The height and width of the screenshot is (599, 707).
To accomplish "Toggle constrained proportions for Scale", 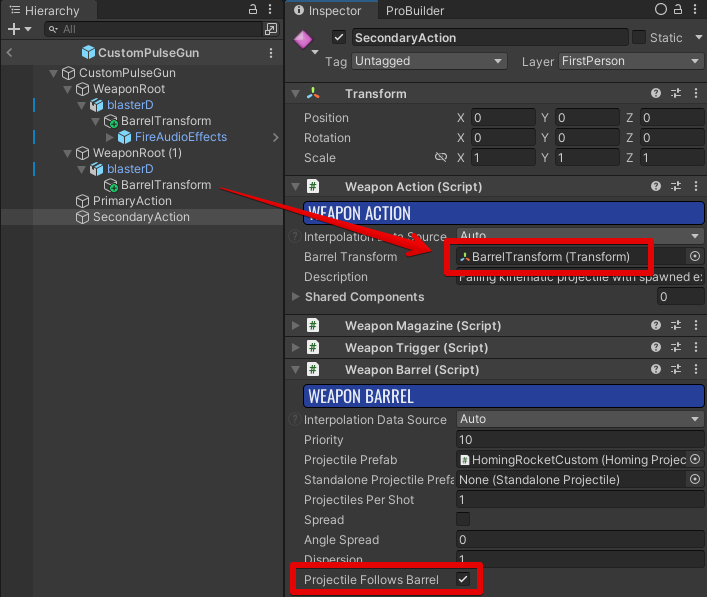I will [x=441, y=157].
